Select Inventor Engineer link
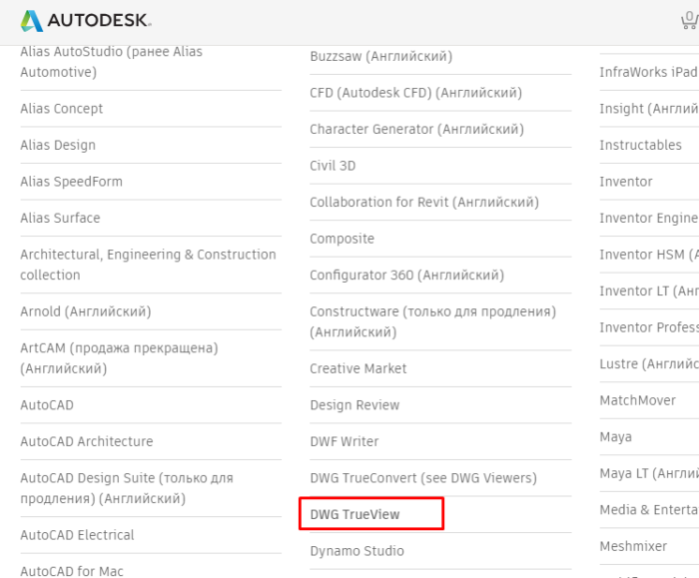The width and height of the screenshot is (699, 578). click(649, 218)
